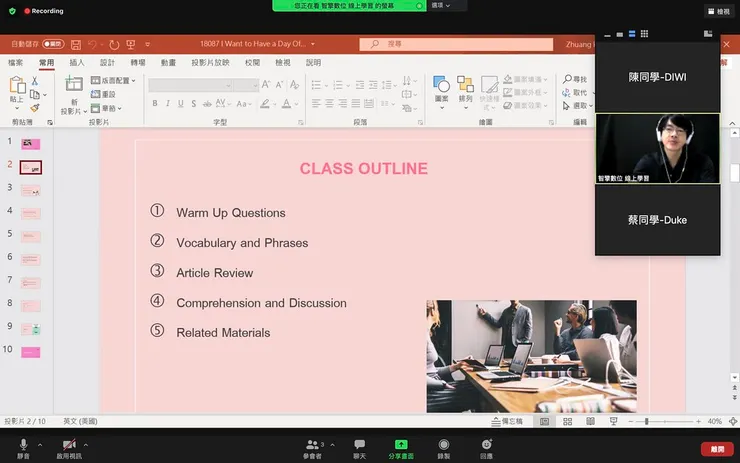The height and width of the screenshot is (463, 740).
Task: Click the Redo (repeat) arrow icon
Action: [x=114, y=44]
